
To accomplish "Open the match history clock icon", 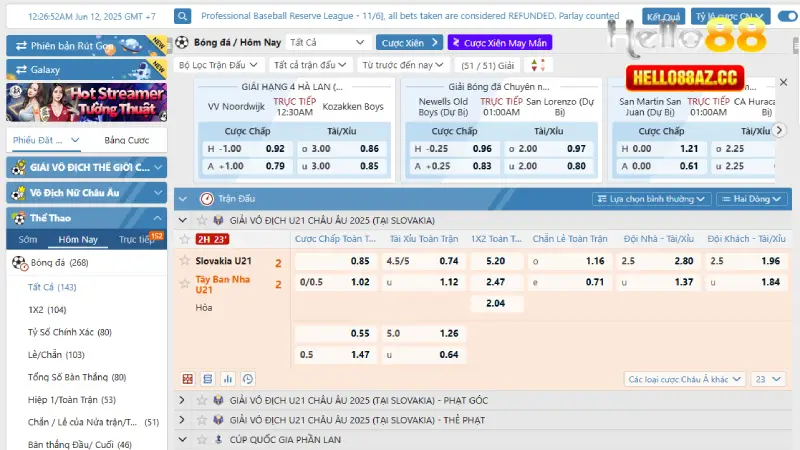I will [x=248, y=379].
